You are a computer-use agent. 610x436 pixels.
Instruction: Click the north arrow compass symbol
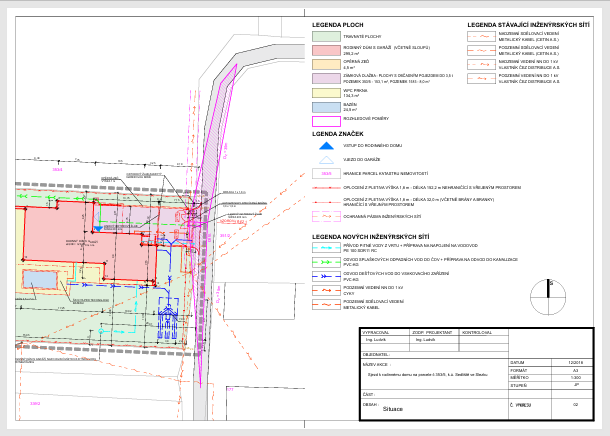[548, 289]
